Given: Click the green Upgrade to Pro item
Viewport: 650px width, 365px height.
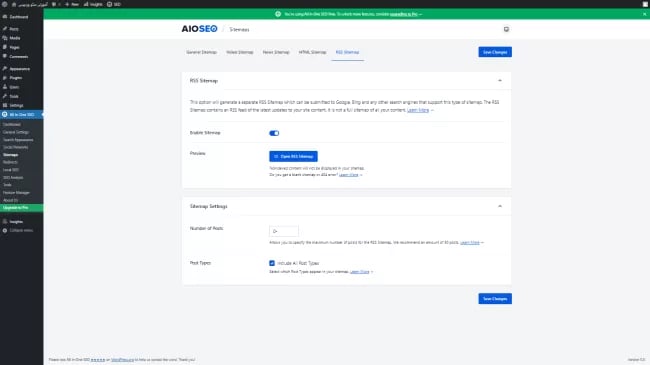Looking at the screenshot, I should click(x=22, y=207).
